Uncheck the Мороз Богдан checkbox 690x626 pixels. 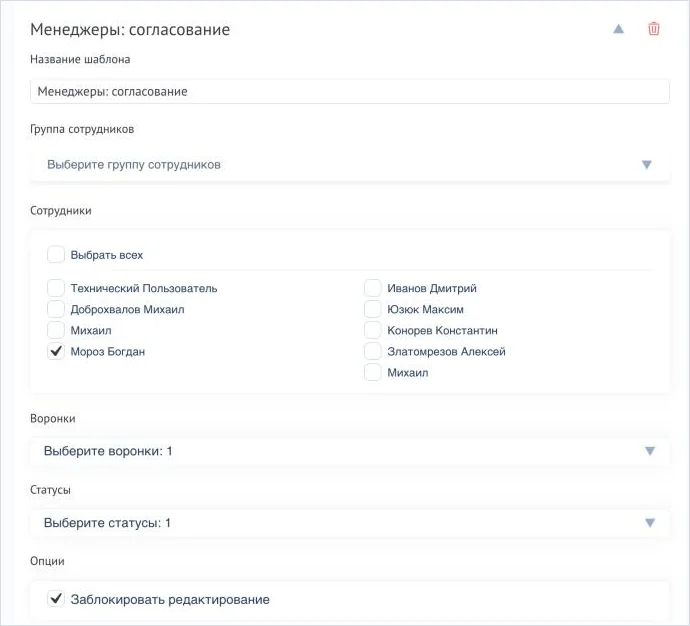tap(56, 351)
